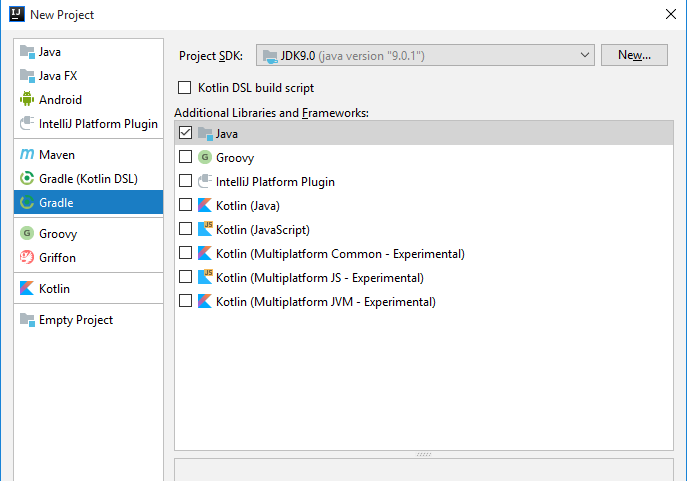This screenshot has height=481, width=687.
Task: Select Groovy label in project type sidebar
Action: 58,234
